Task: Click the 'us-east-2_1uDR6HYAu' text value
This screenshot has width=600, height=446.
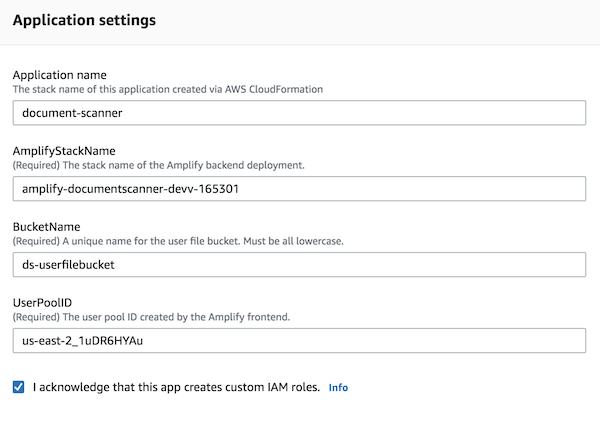Action: tap(89, 340)
